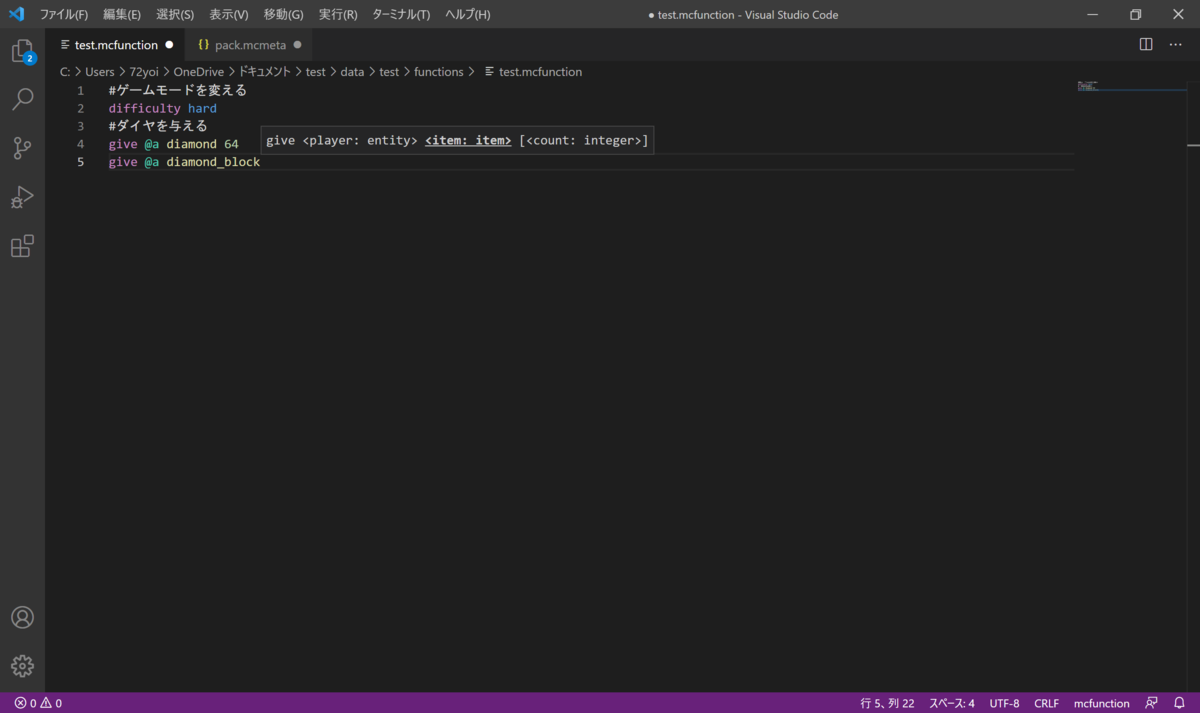
Task: Open the ターミナル(T) menu
Action: tap(401, 15)
